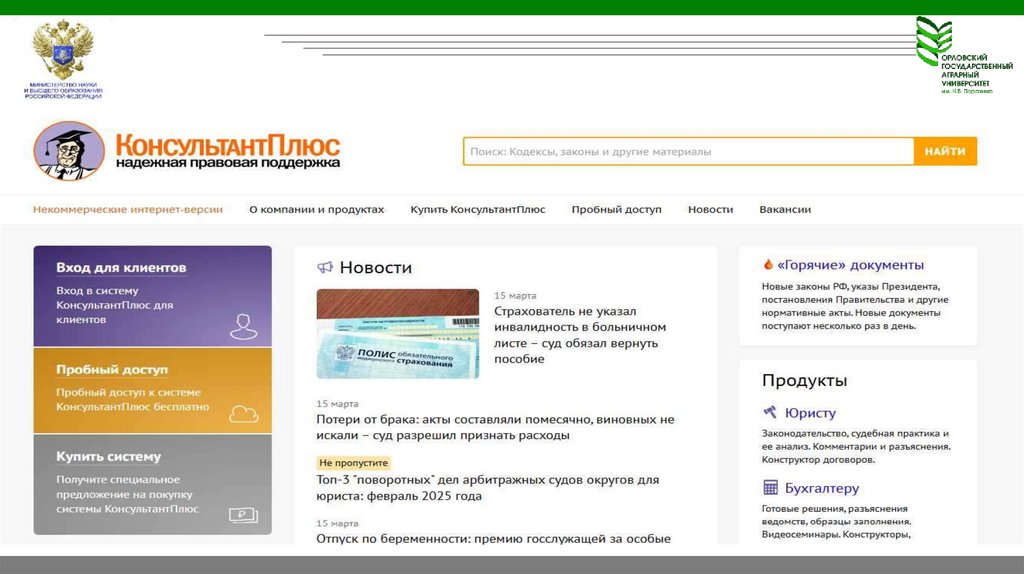This screenshot has width=1024, height=574.
Task: Open news Потери от брака article
Action: tap(495, 427)
